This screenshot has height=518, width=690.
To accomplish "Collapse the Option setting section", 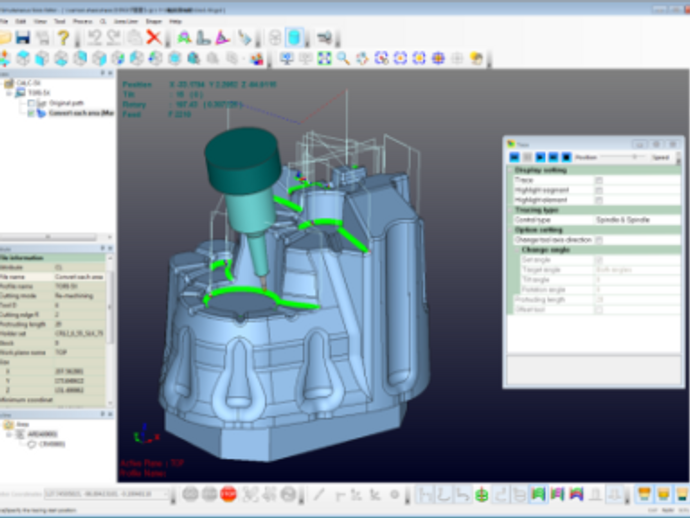I will (511, 230).
